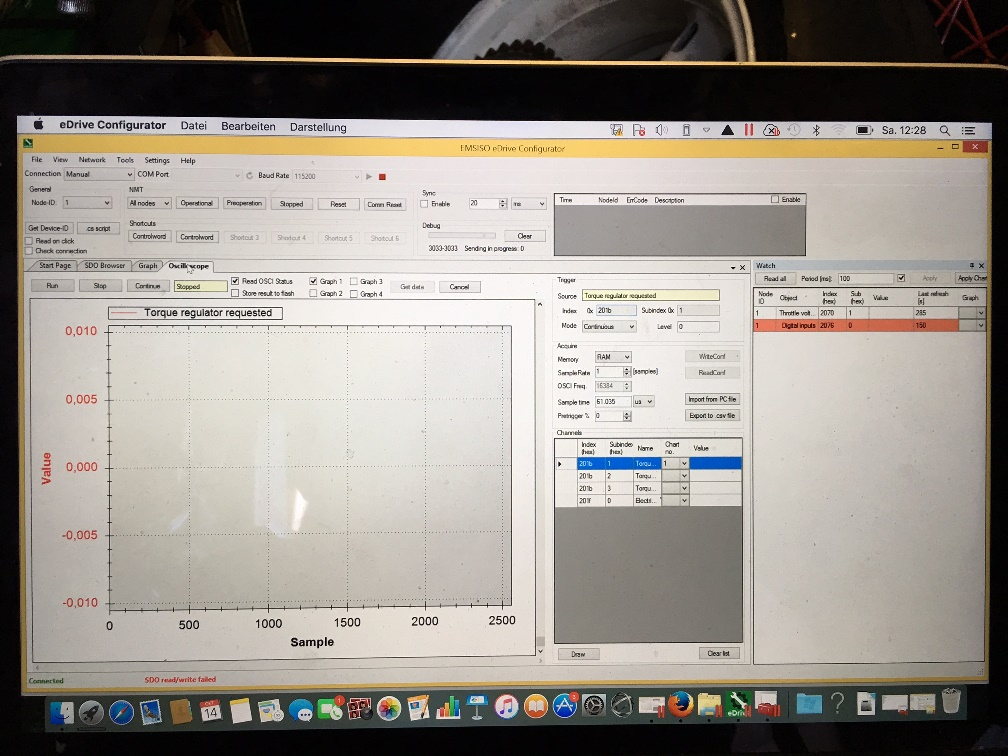This screenshot has height=756, width=1008.
Task: Click the eDrive app icon in dock
Action: [x=738, y=706]
